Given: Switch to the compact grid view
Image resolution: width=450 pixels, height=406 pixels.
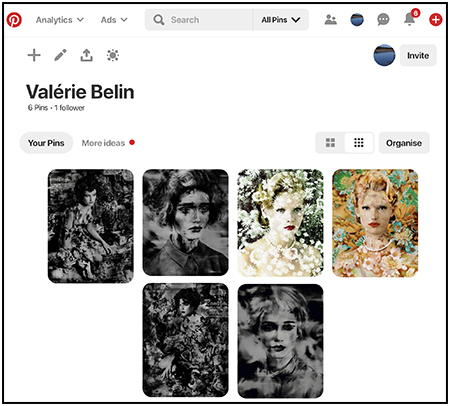Looking at the screenshot, I should 359,143.
